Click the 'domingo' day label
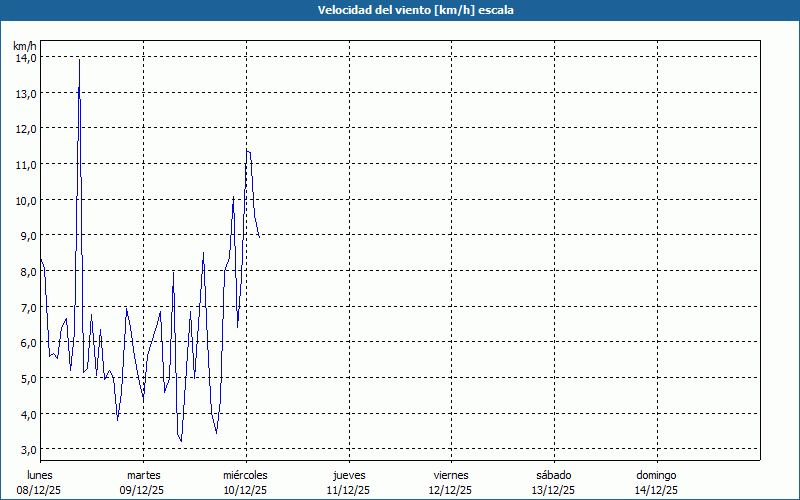 point(656,475)
